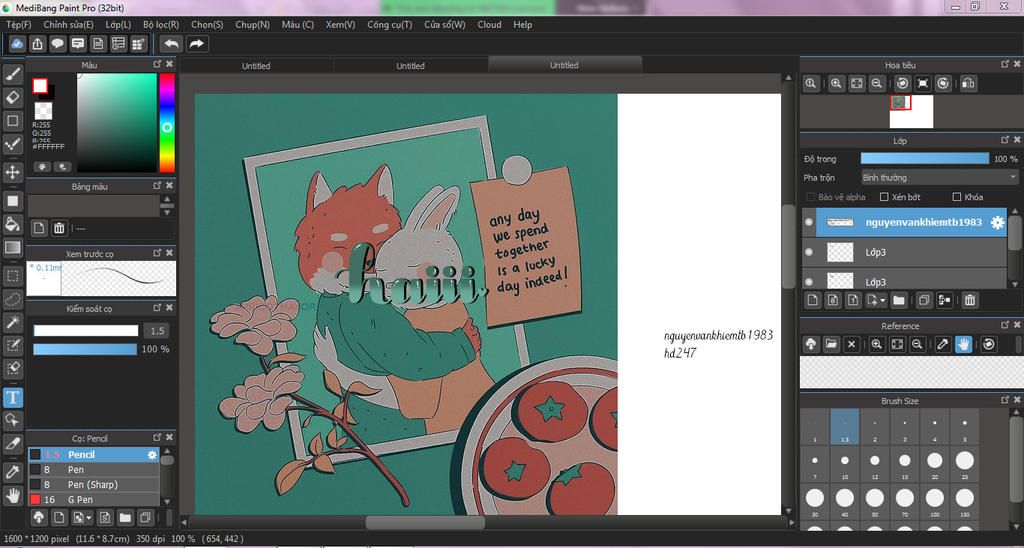The image size is (1024, 548).
Task: Adjust the Độ trong opacity slider
Action: (x=925, y=159)
